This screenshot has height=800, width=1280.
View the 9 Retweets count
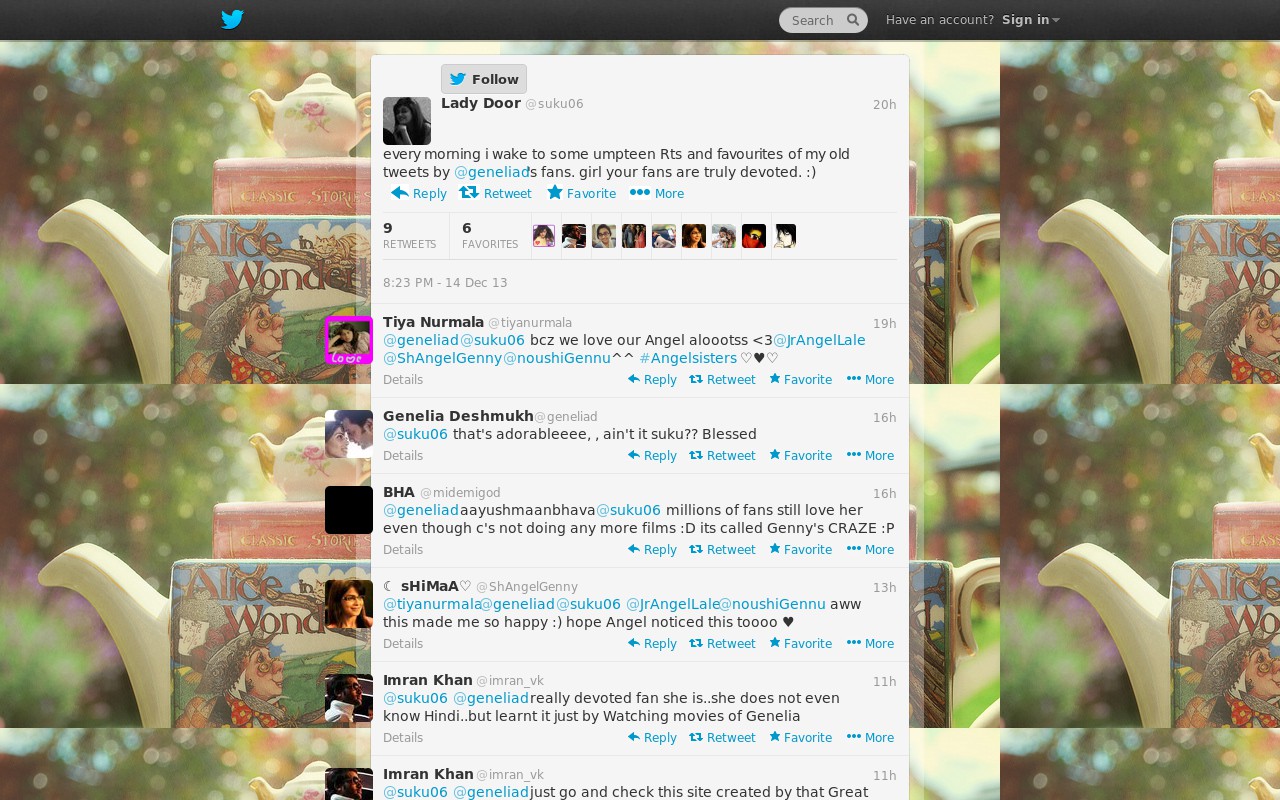click(410, 236)
